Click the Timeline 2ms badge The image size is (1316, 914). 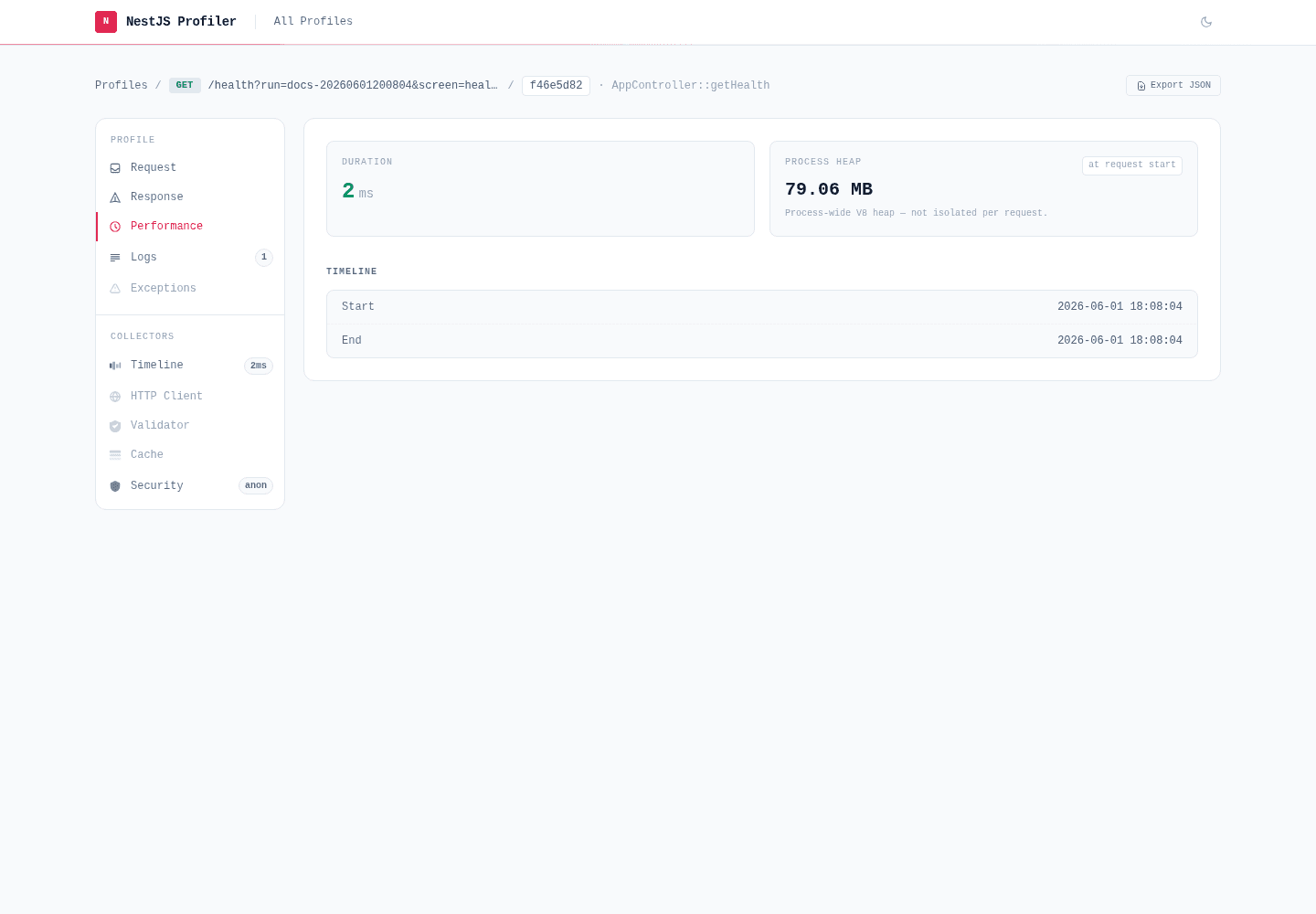click(x=259, y=366)
